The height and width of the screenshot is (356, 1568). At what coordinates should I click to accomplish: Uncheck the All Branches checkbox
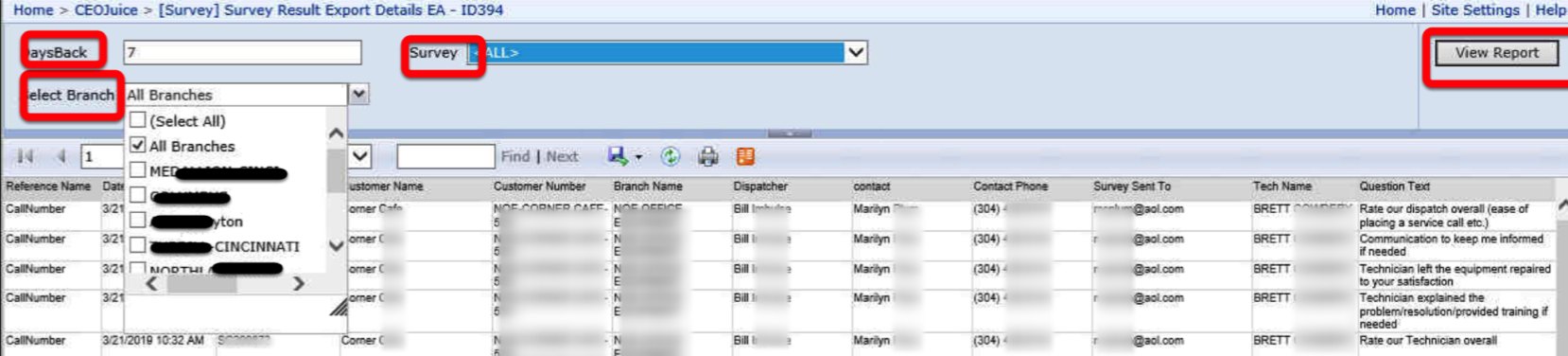click(x=138, y=145)
